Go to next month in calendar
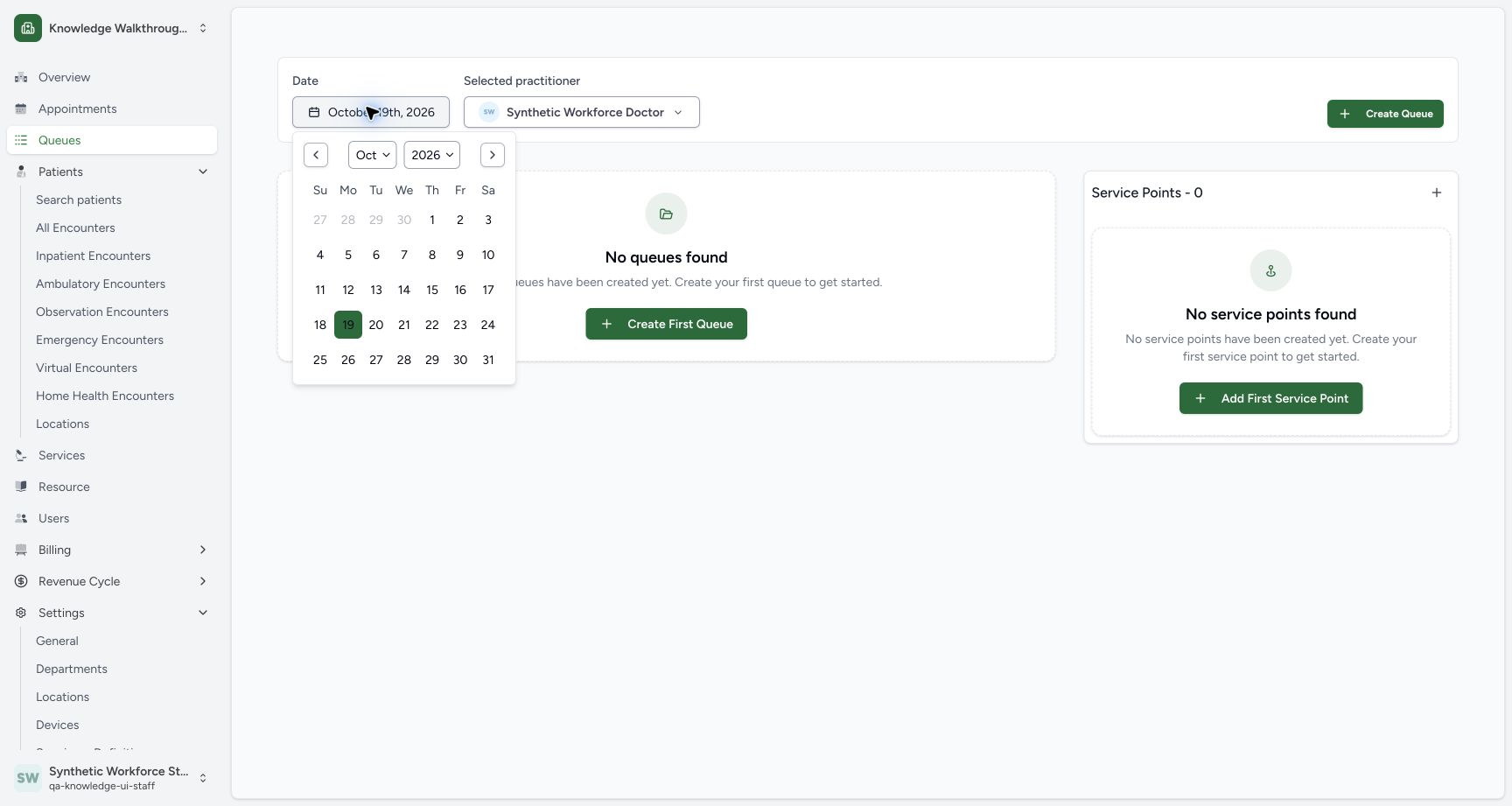Screen dimensions: 1512x806 click(x=493, y=155)
